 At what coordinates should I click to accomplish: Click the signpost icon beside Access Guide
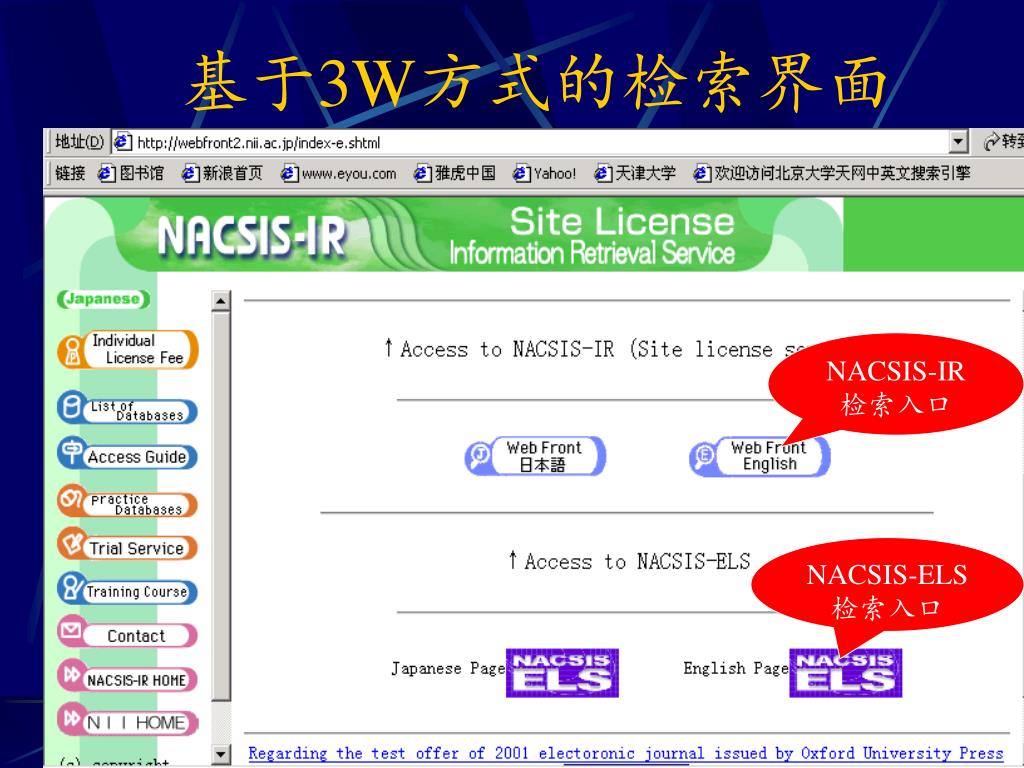point(71,452)
